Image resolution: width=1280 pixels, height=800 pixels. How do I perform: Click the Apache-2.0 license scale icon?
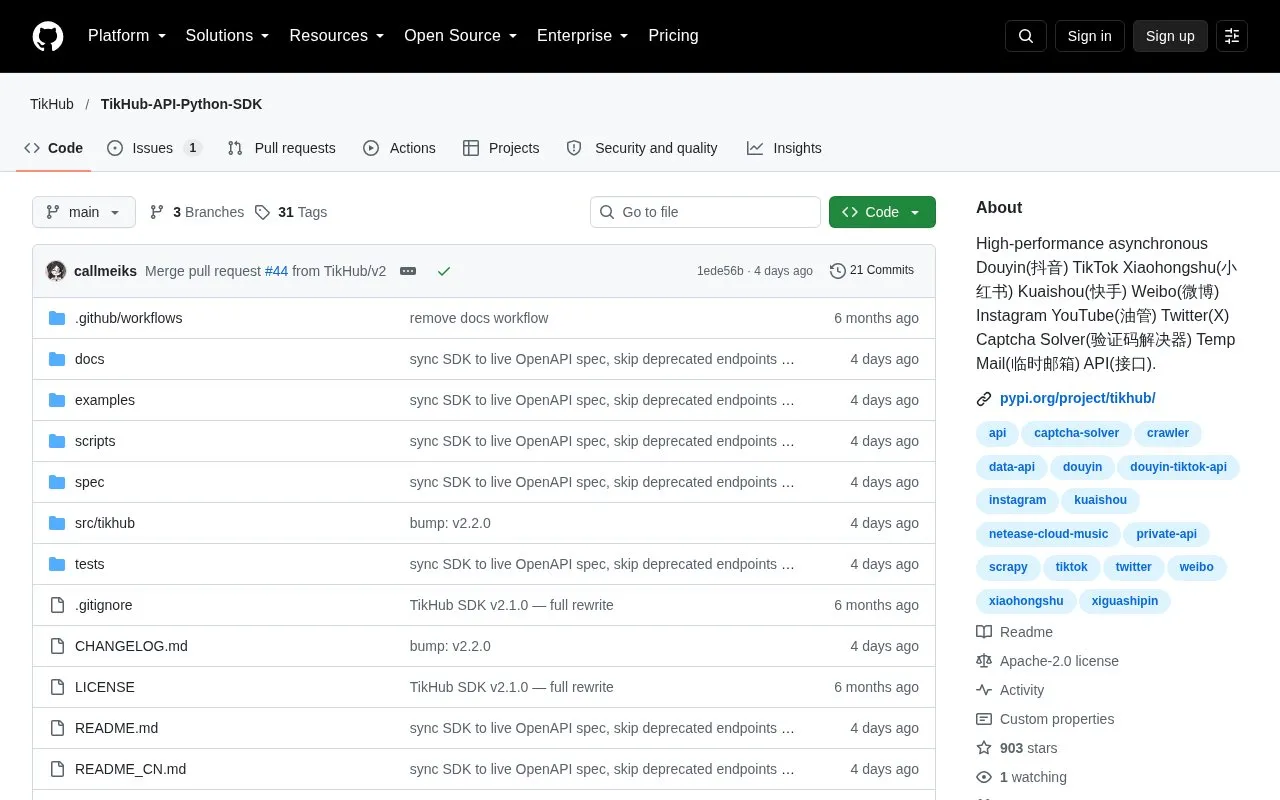pos(984,661)
